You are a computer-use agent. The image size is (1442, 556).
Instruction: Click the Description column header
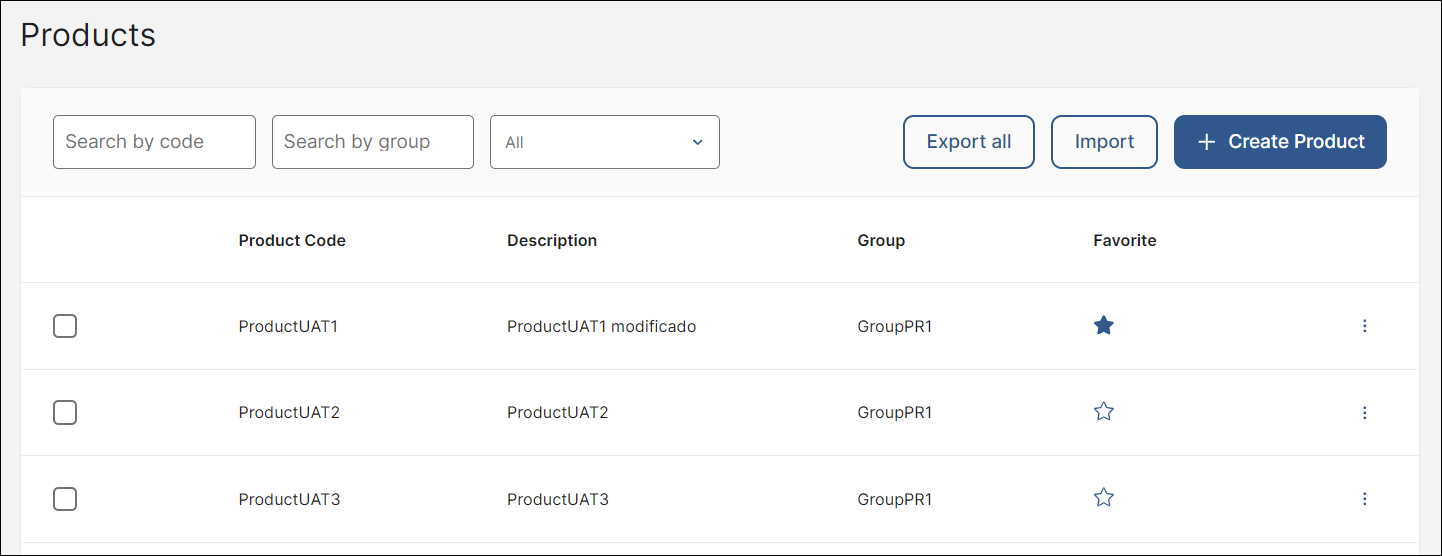coord(552,241)
